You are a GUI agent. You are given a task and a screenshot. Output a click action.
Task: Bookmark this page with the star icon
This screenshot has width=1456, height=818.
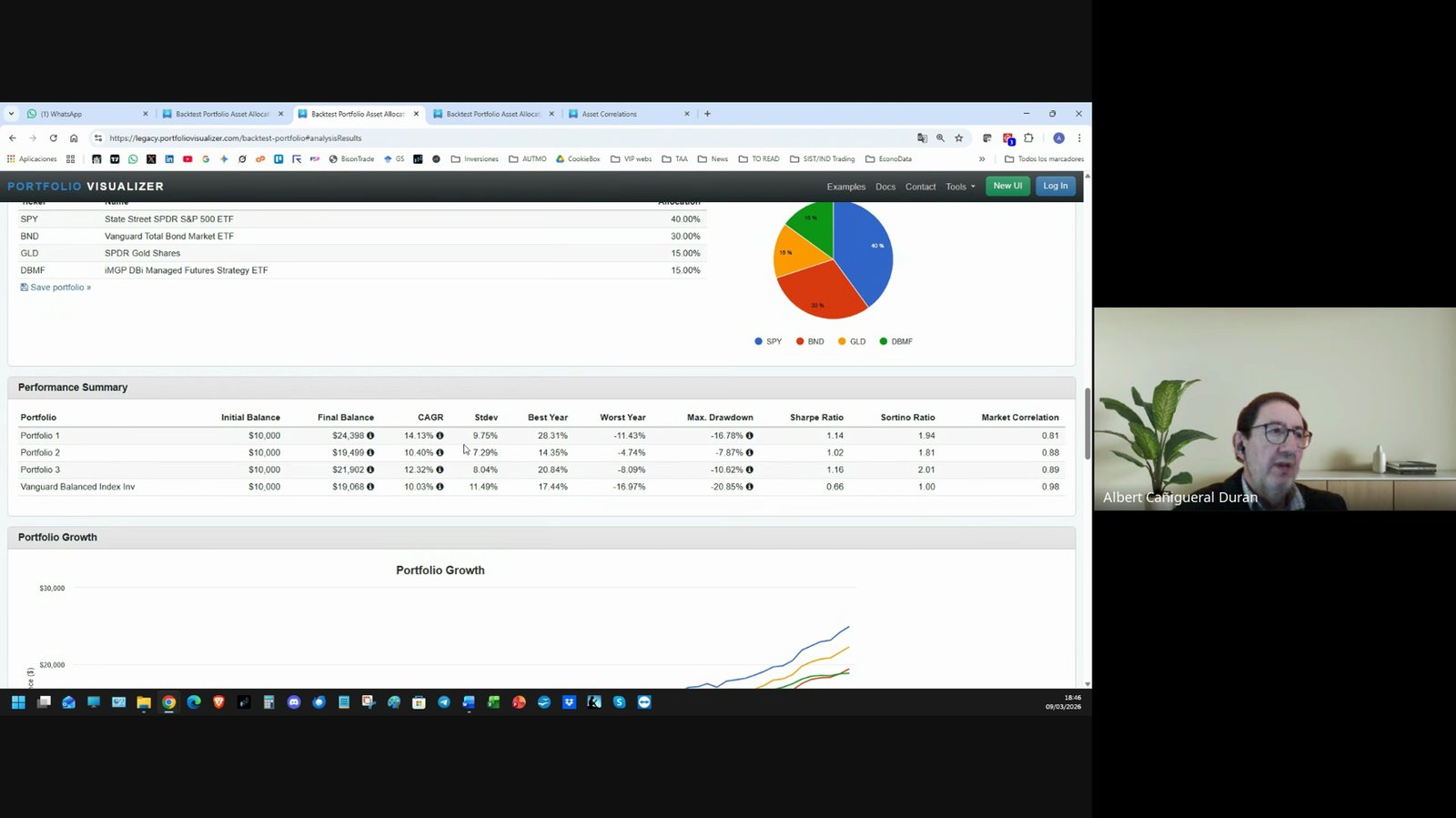tap(958, 138)
